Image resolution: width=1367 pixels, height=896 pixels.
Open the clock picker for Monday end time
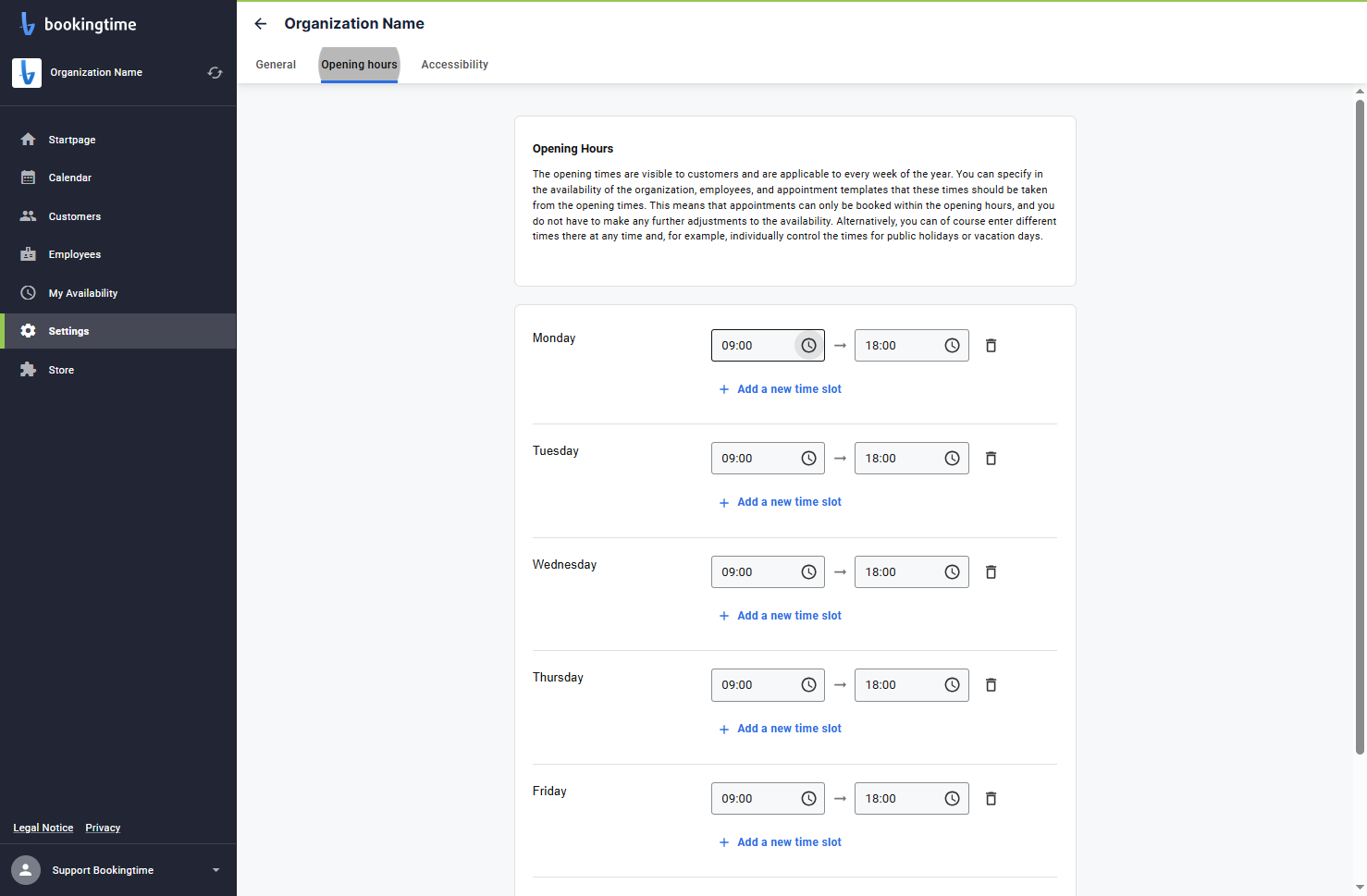(952, 346)
